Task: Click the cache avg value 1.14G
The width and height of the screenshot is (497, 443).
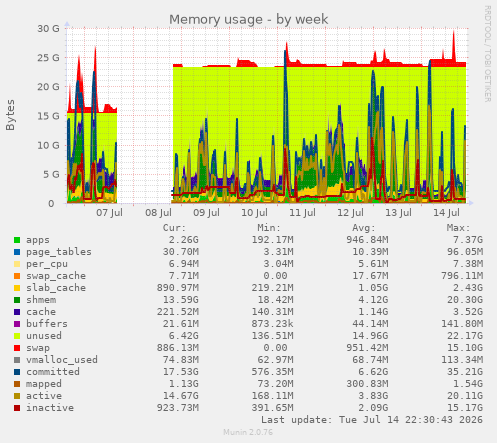Action: pyautogui.click(x=373, y=312)
